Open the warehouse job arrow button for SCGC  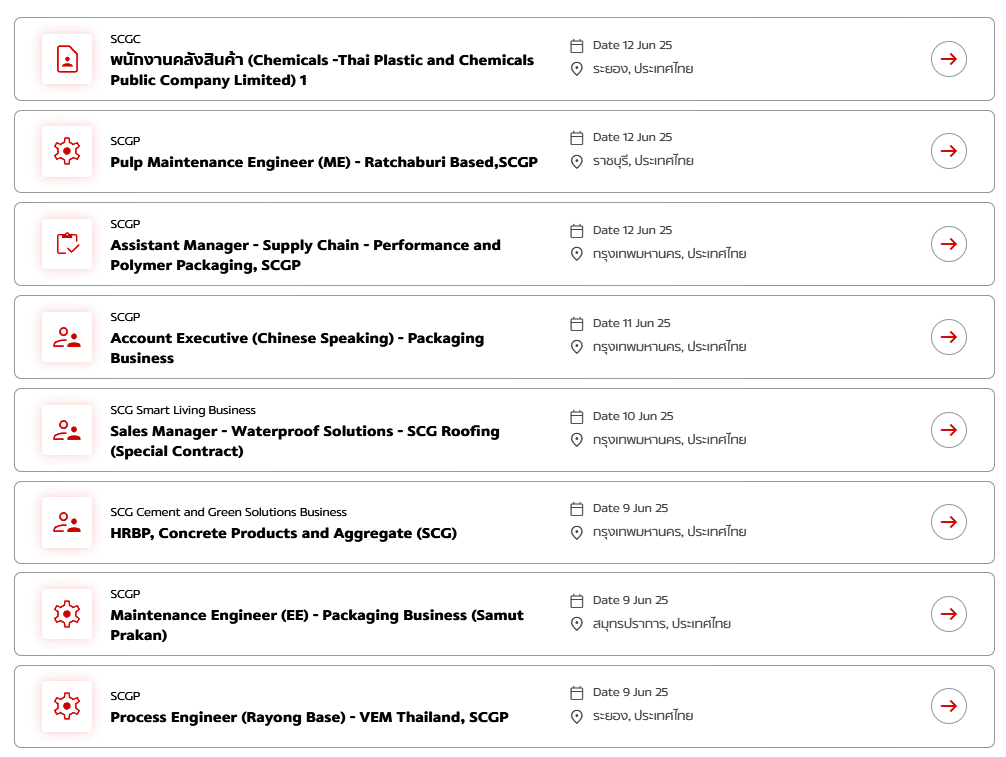948,59
